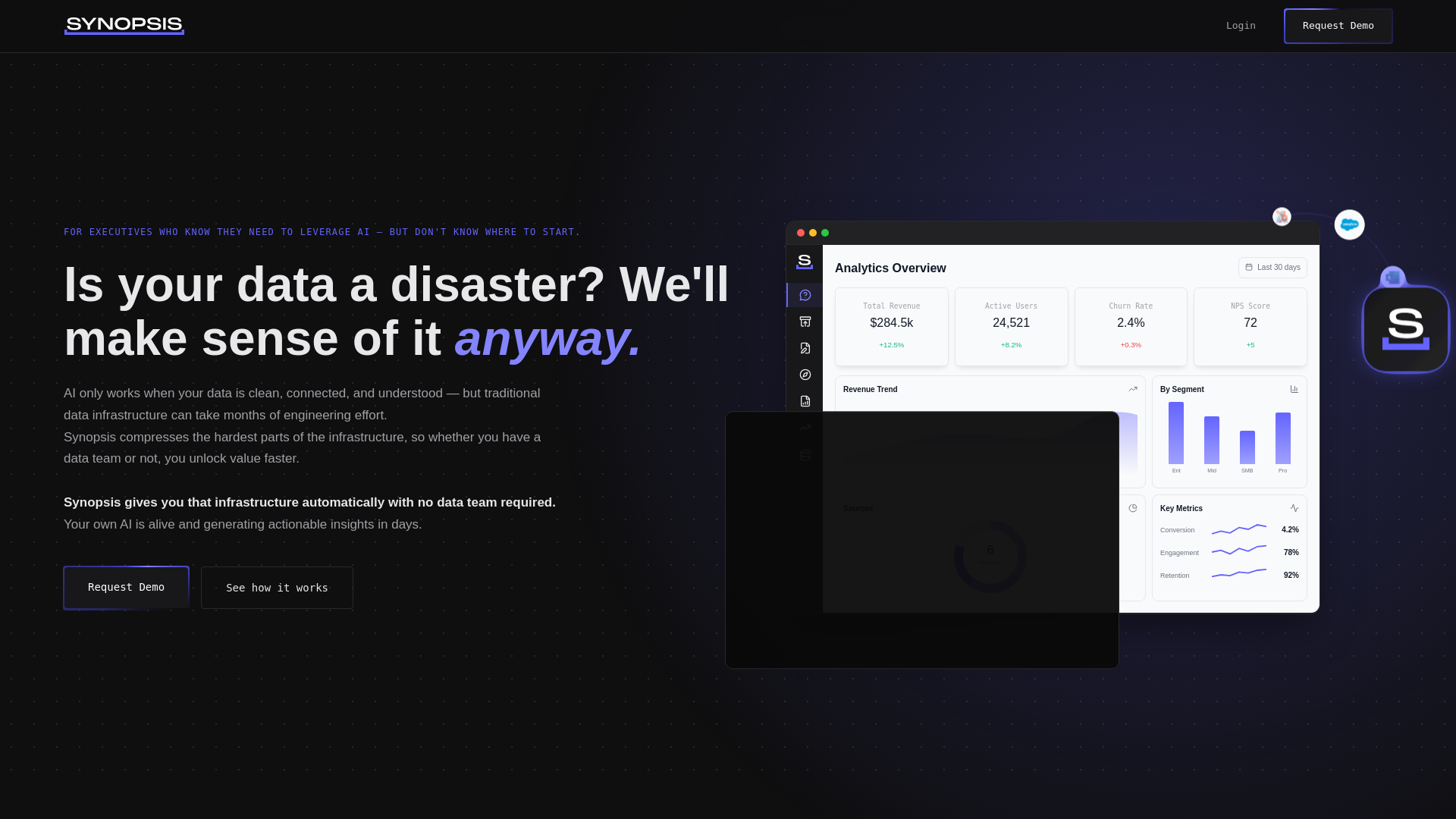Click the Revenue Trend title
The height and width of the screenshot is (819, 1456).
870,390
